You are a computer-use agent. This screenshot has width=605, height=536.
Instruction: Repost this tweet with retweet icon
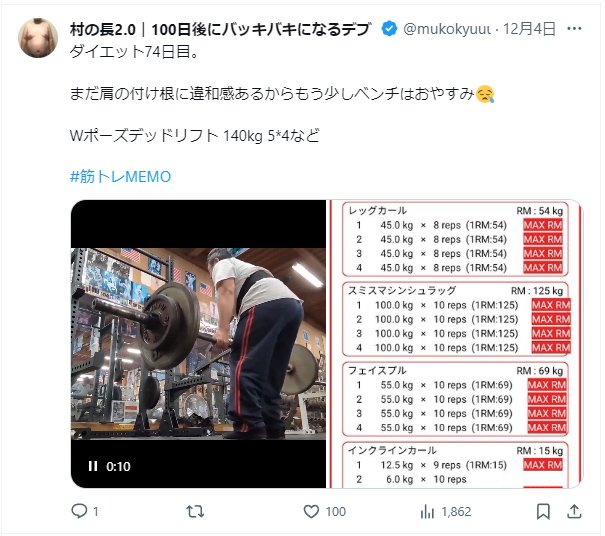(x=195, y=512)
